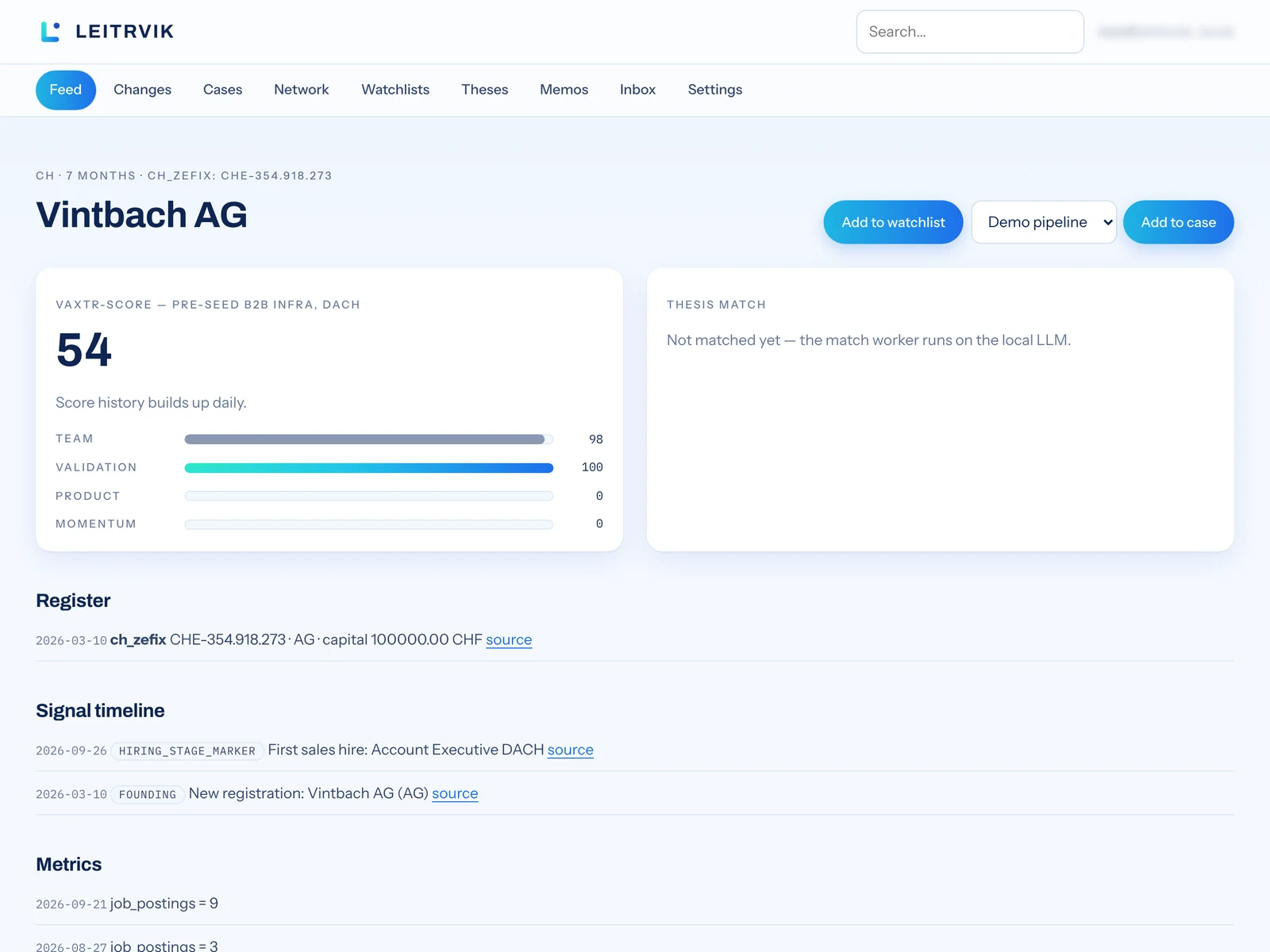1270x952 pixels.
Task: Click the Team score progress bar
Action: (369, 440)
